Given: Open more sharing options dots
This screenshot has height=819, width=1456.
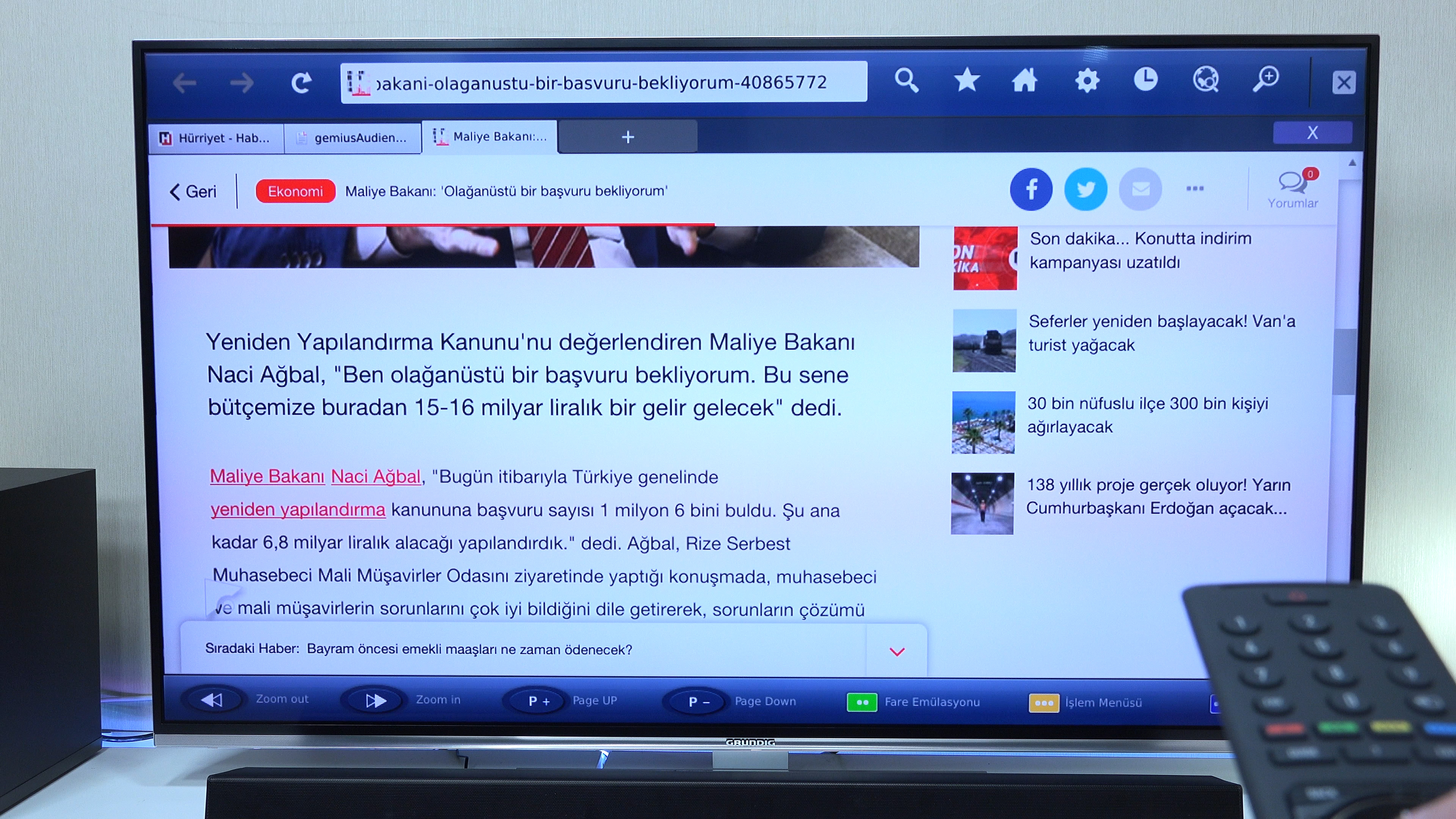Looking at the screenshot, I should point(1195,188).
